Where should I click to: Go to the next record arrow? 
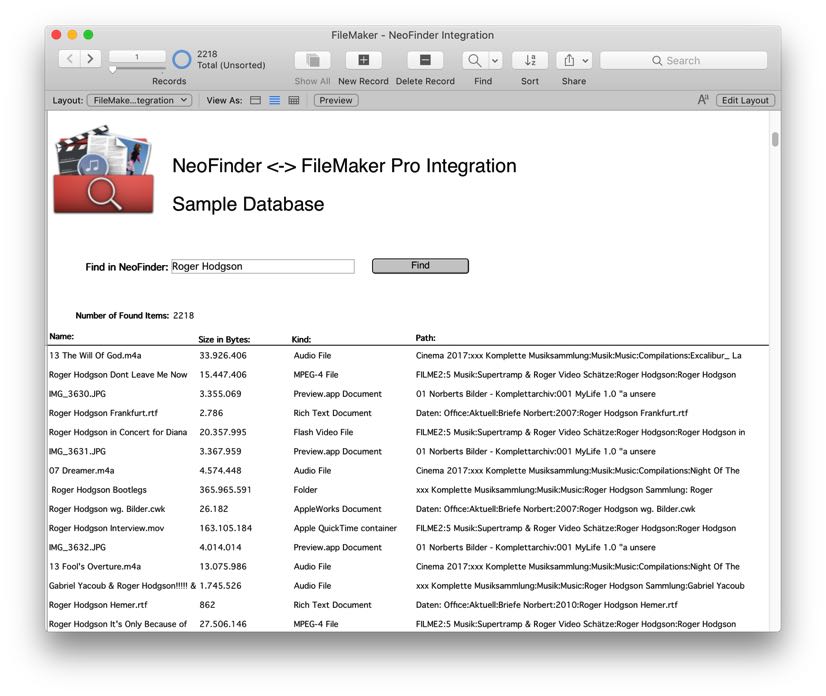(91, 58)
